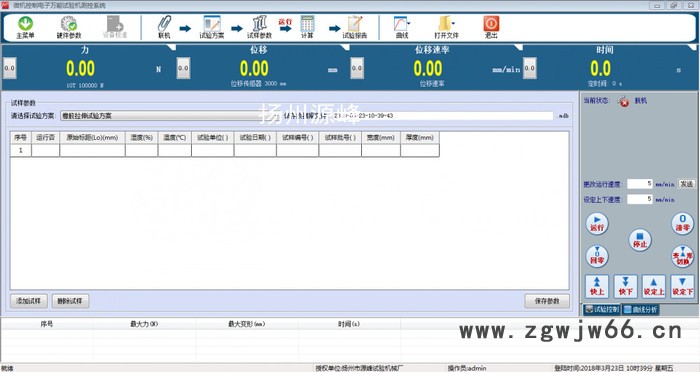The image size is (700, 372).
Task: Click the round 回零 return-to-zero button
Action: click(x=597, y=256)
